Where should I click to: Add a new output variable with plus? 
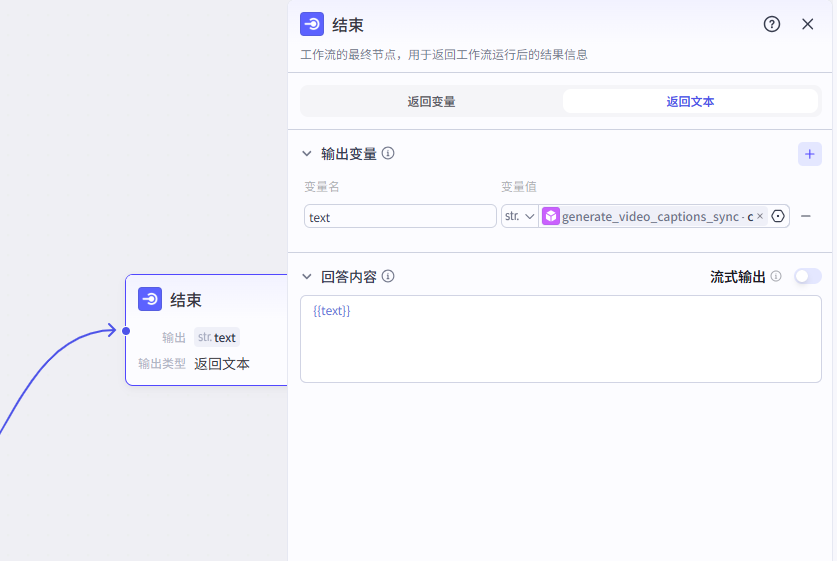coord(810,154)
